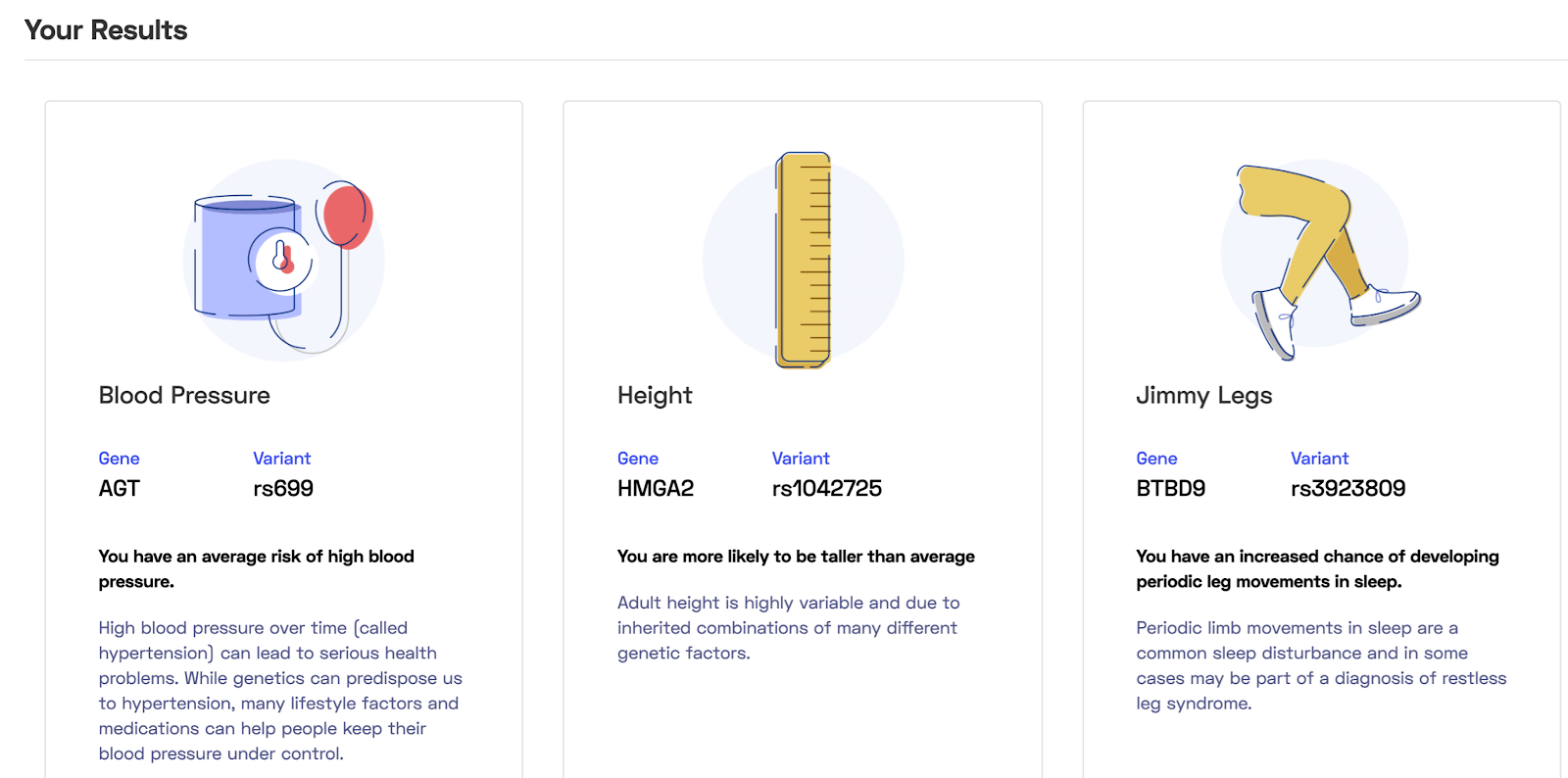The image size is (1568, 778).
Task: Select the rs1042725 variant ID
Action: click(x=827, y=488)
